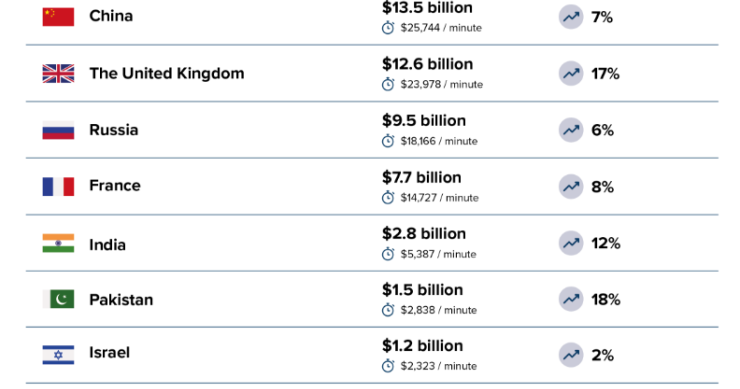
Task: Select the $13.5 billion amount
Action: pos(427,8)
